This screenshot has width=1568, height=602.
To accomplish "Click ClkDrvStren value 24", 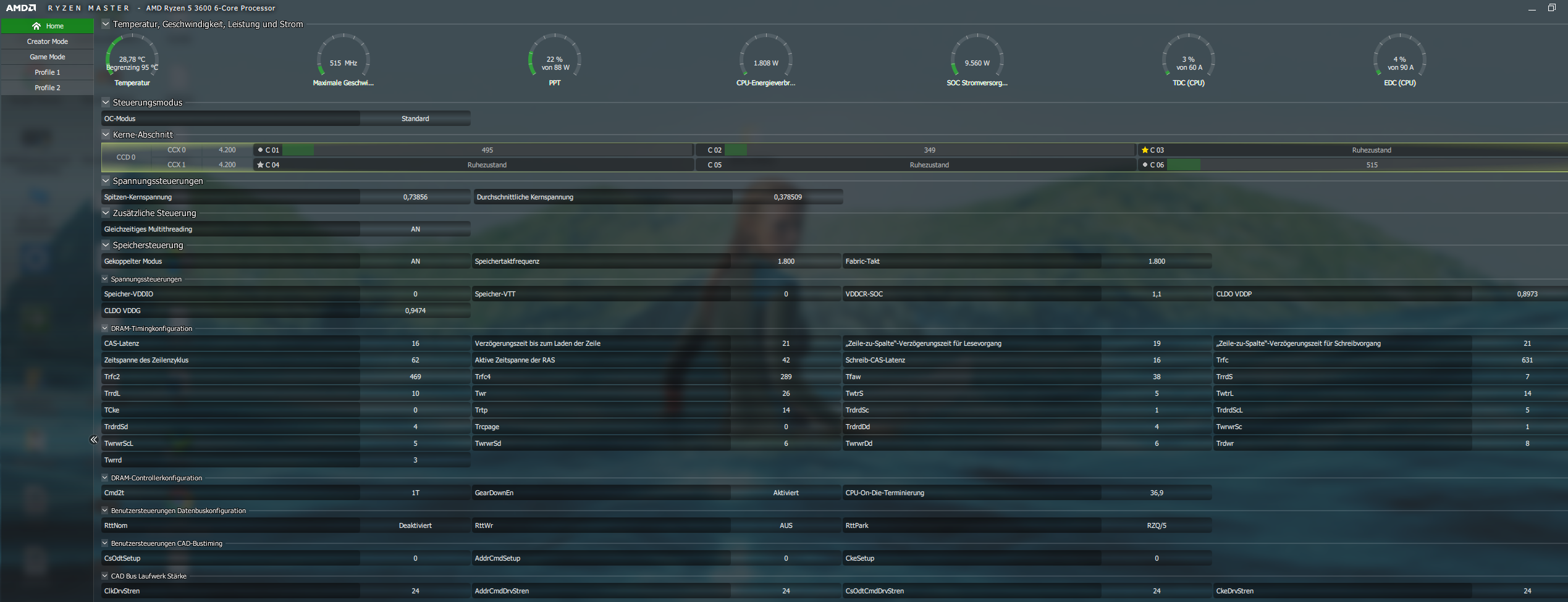I will (415, 591).
